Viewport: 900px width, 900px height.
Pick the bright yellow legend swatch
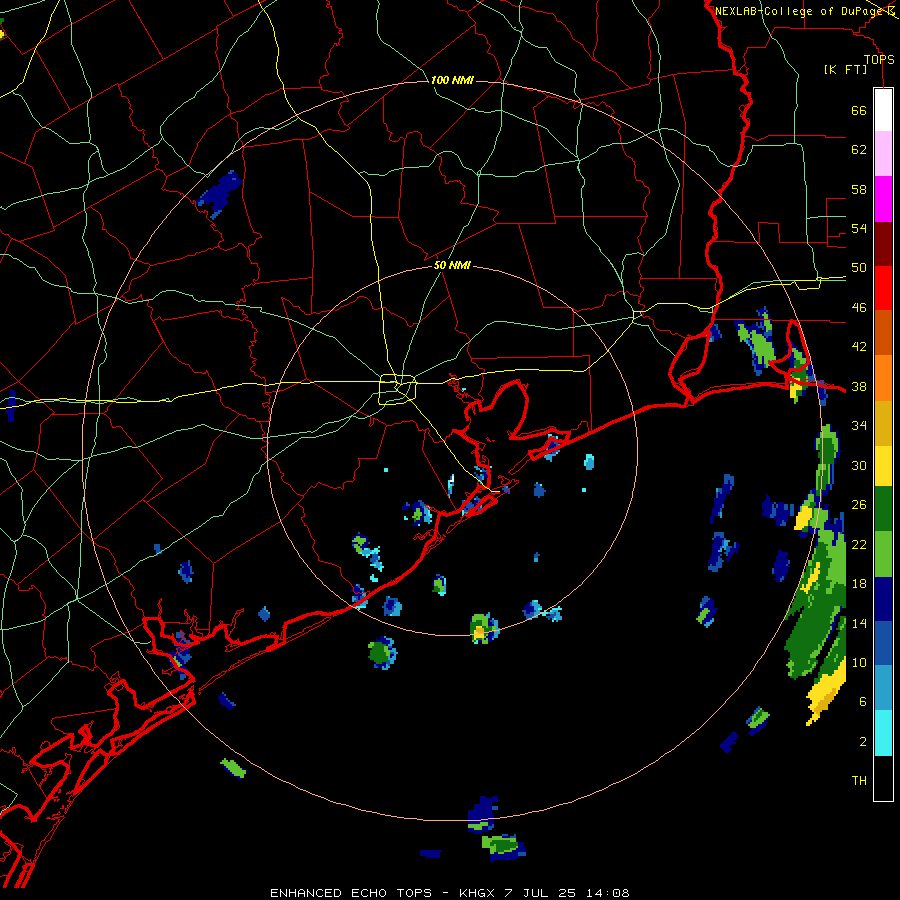pos(883,466)
